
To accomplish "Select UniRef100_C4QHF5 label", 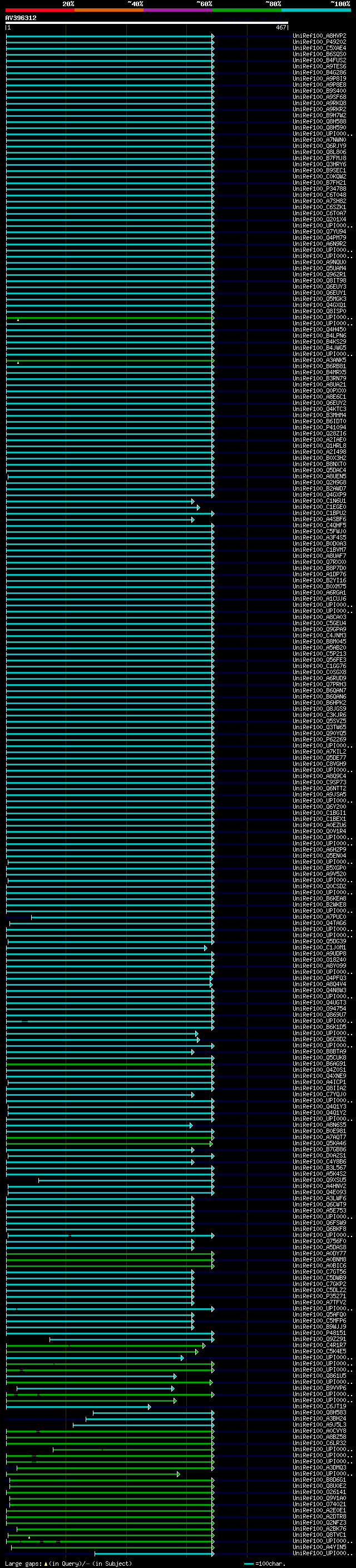I will tap(319, 525).
